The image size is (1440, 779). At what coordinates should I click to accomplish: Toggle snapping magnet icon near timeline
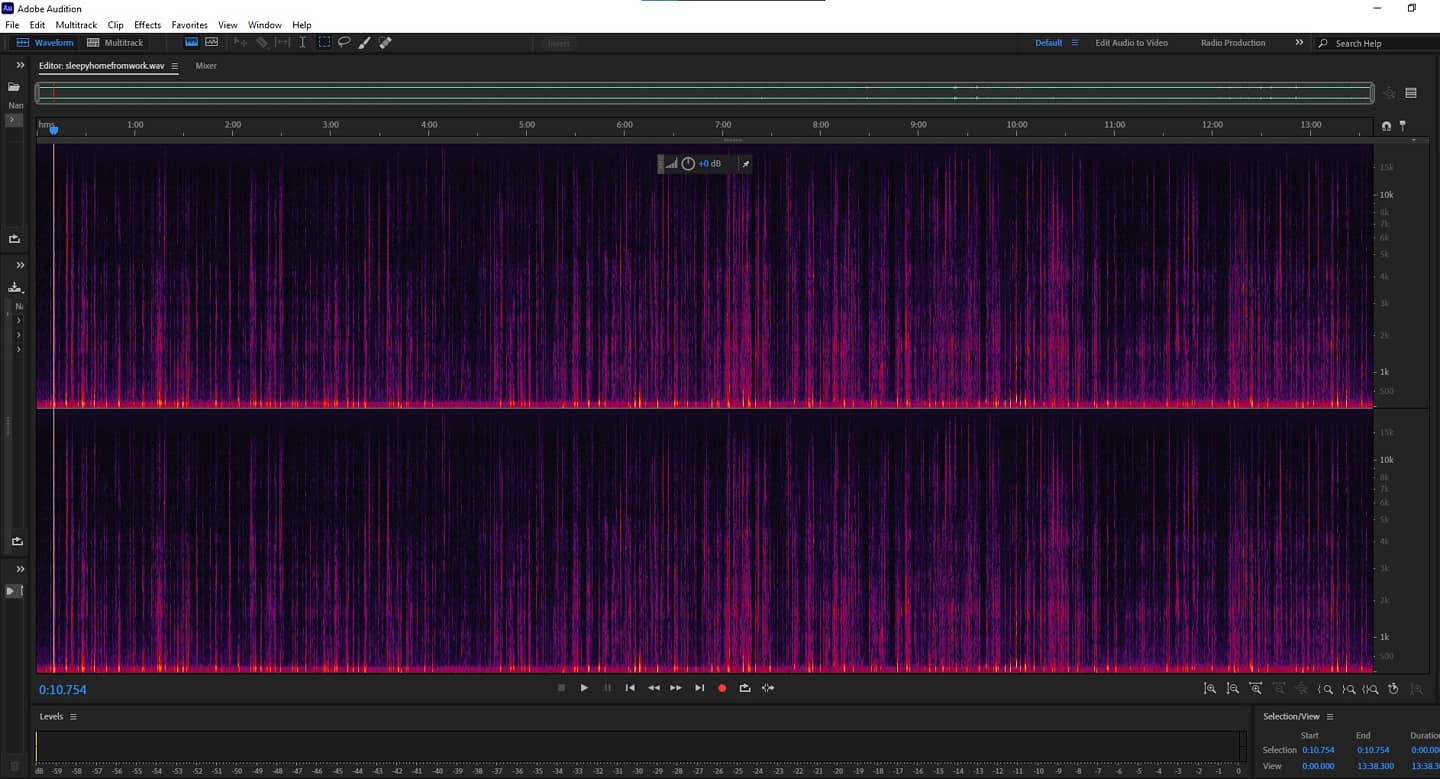[1386, 126]
